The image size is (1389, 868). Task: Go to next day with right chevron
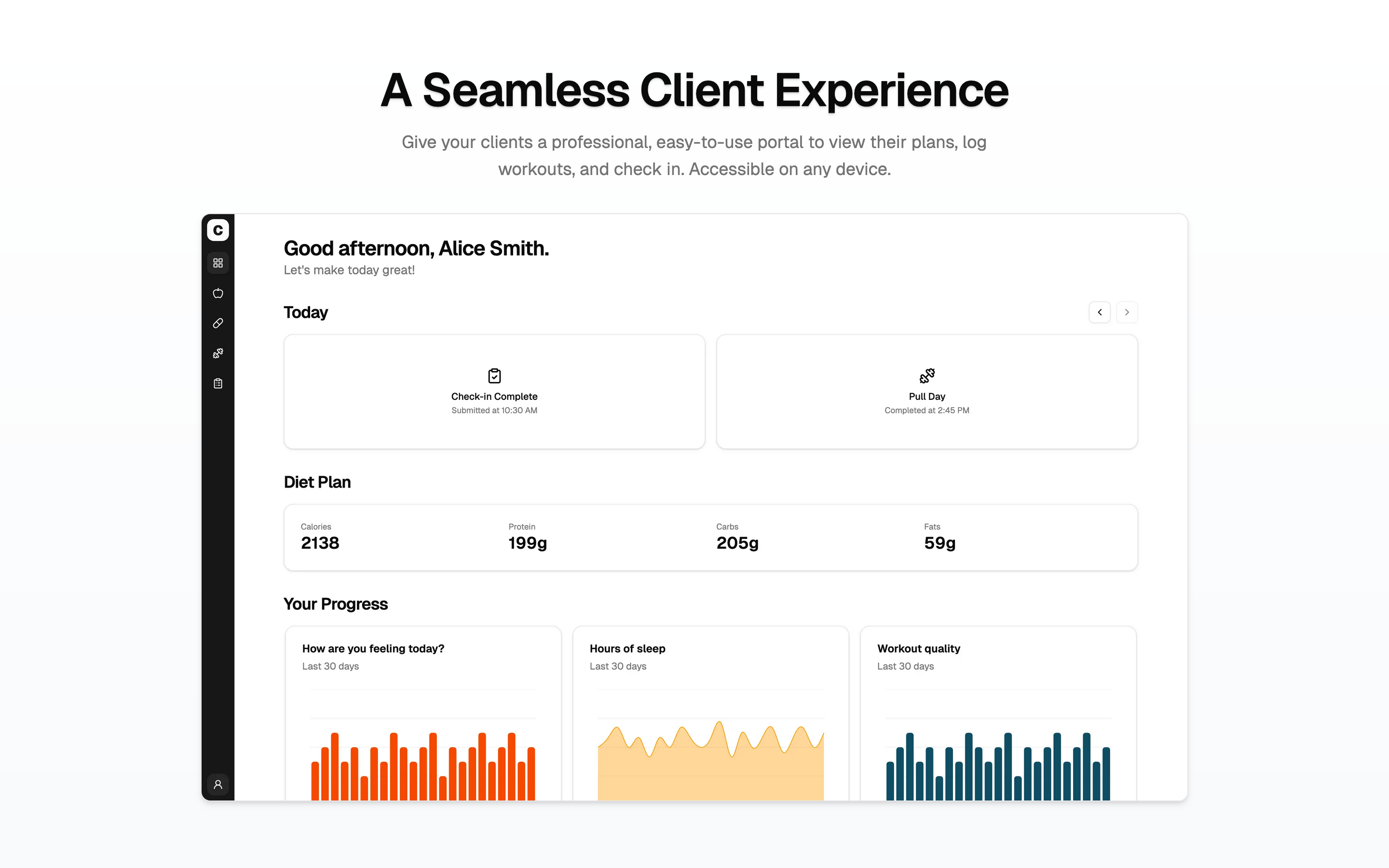[1126, 312]
